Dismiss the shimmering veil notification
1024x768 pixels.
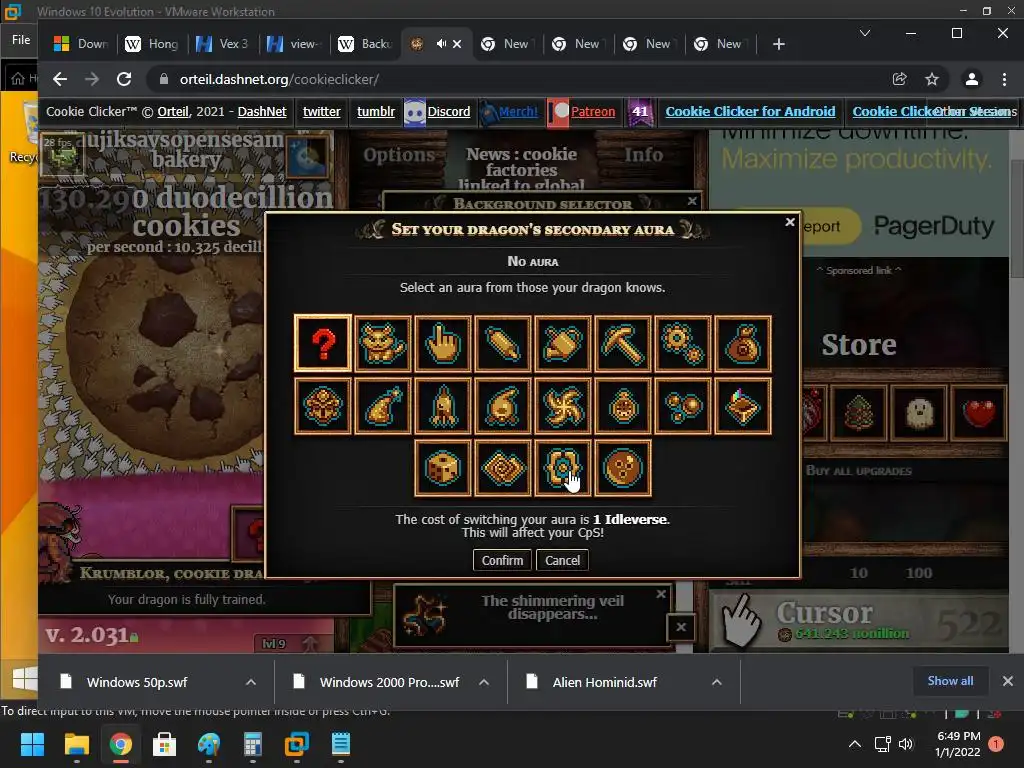(661, 594)
